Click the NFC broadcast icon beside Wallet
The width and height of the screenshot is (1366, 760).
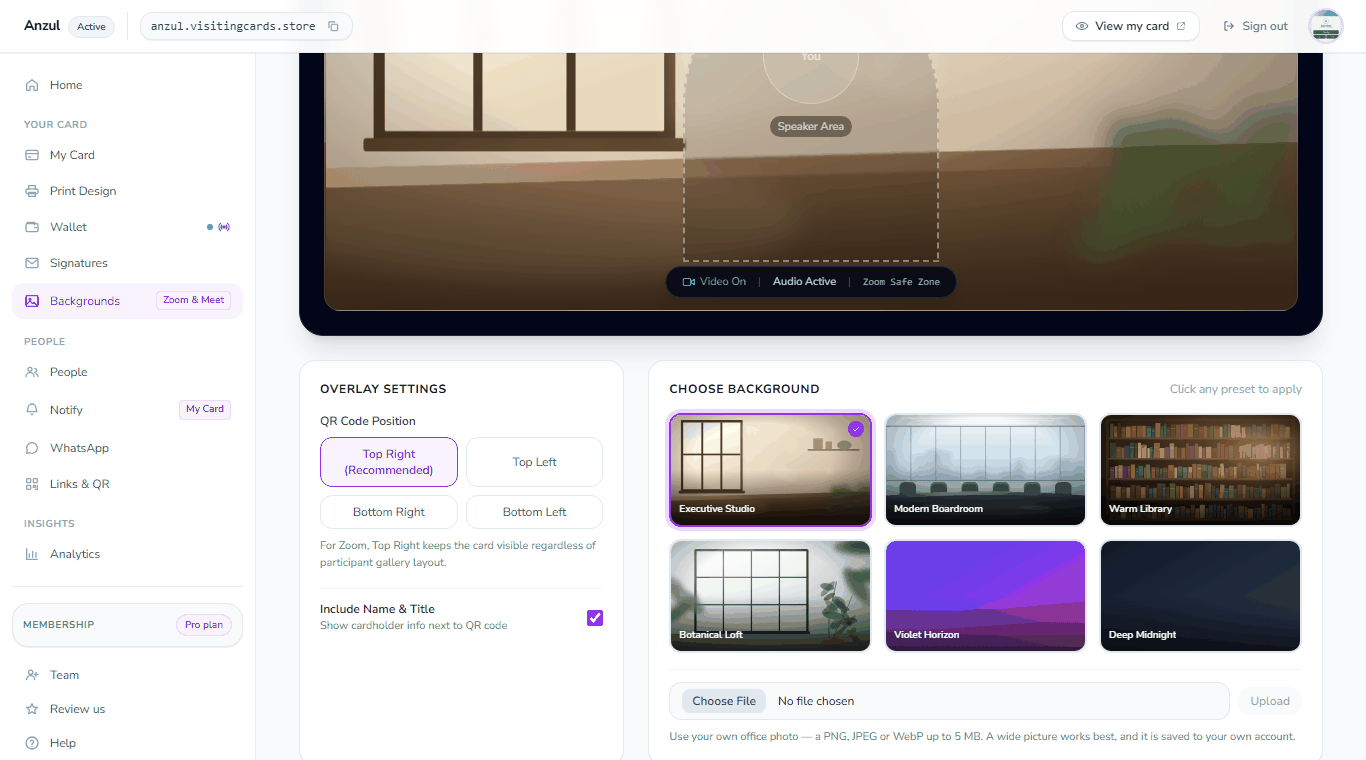(224, 227)
